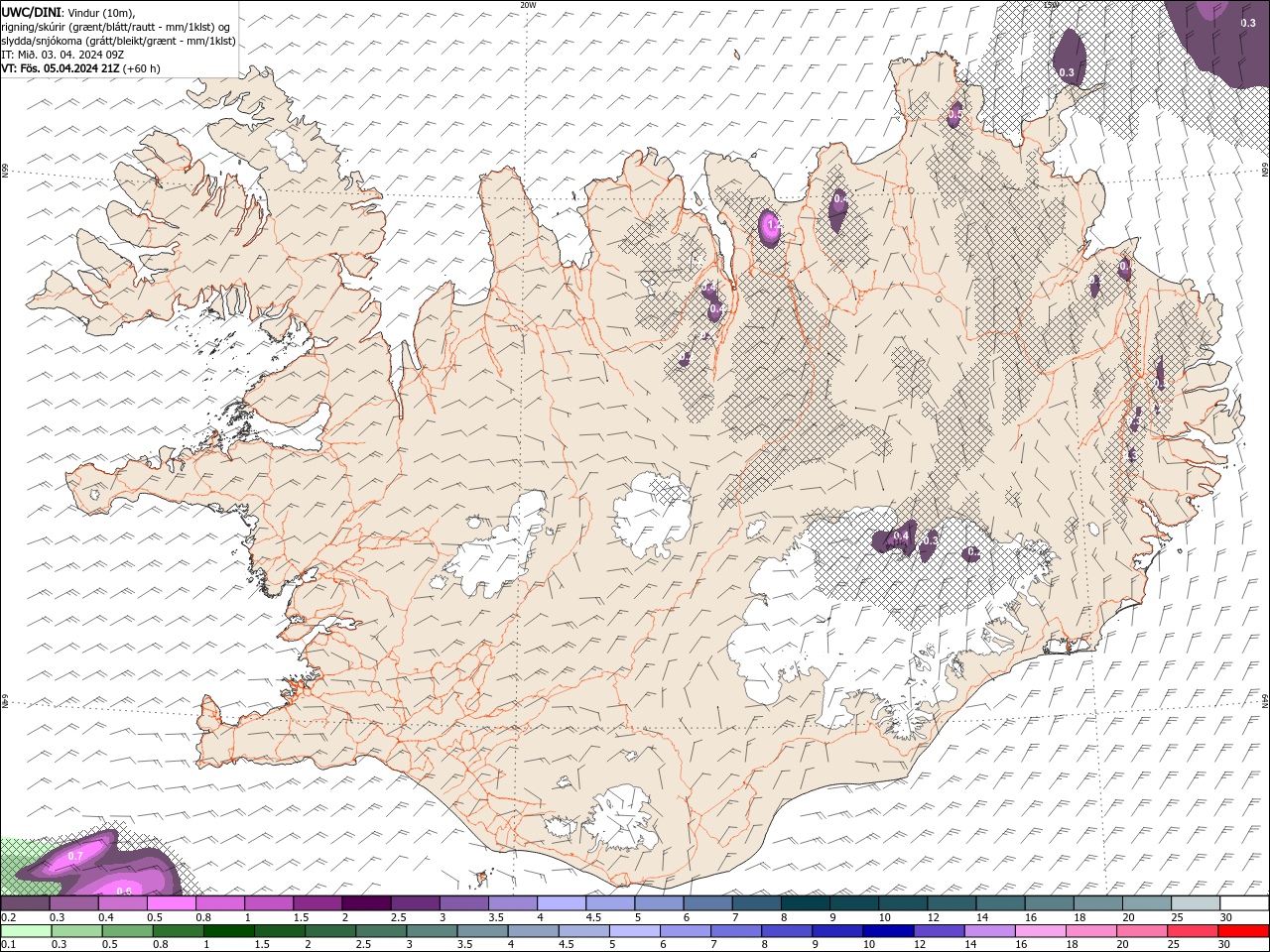Screen dimensions: 1270x952
Task: Pick the pale green first swatch of the lower scale
Action: [26, 931]
